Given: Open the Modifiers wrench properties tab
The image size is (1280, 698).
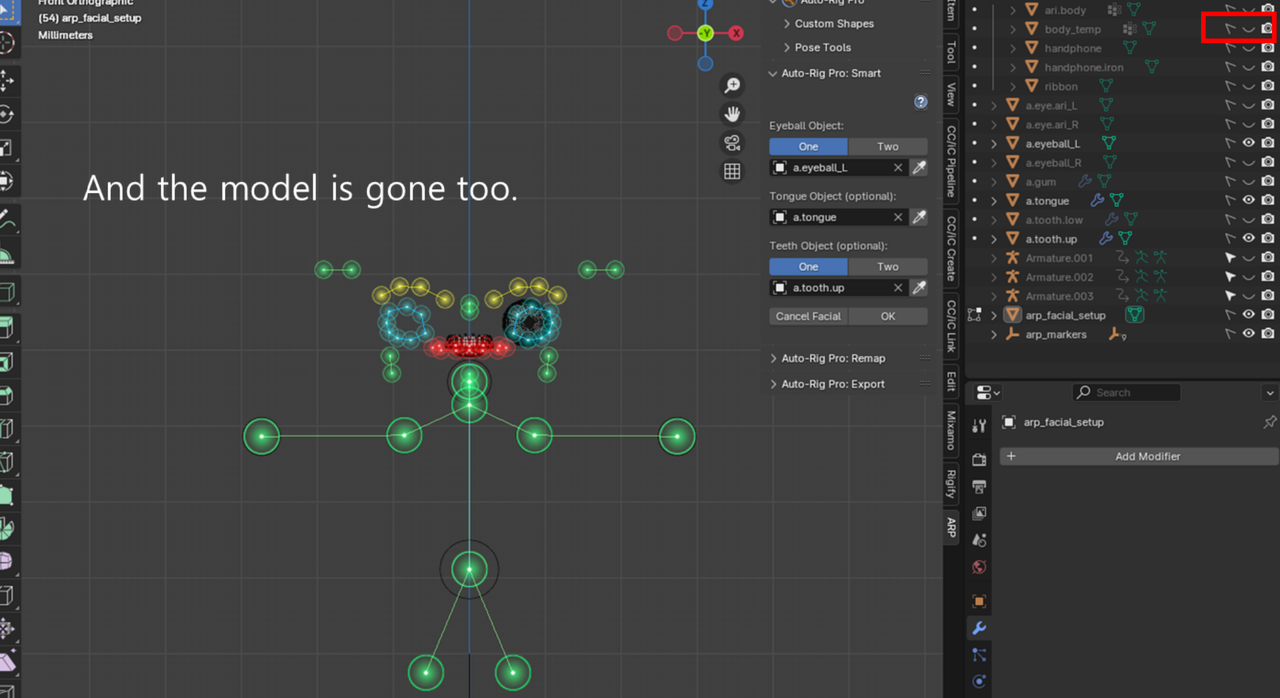Looking at the screenshot, I should click(x=979, y=628).
